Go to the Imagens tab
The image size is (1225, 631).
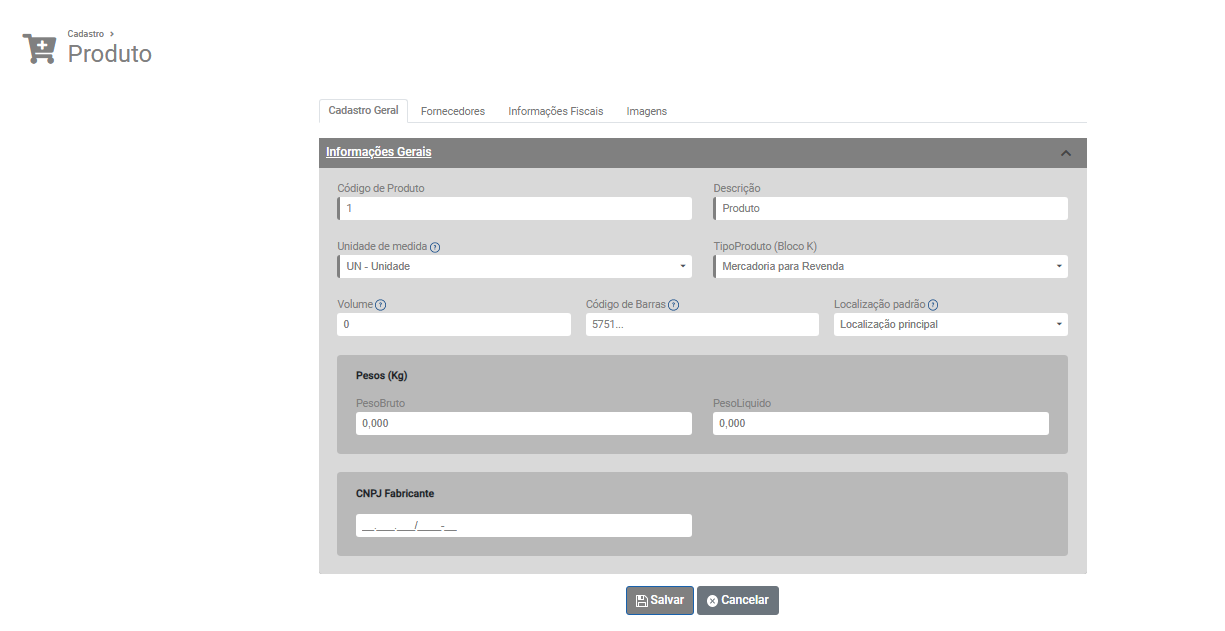[646, 112]
